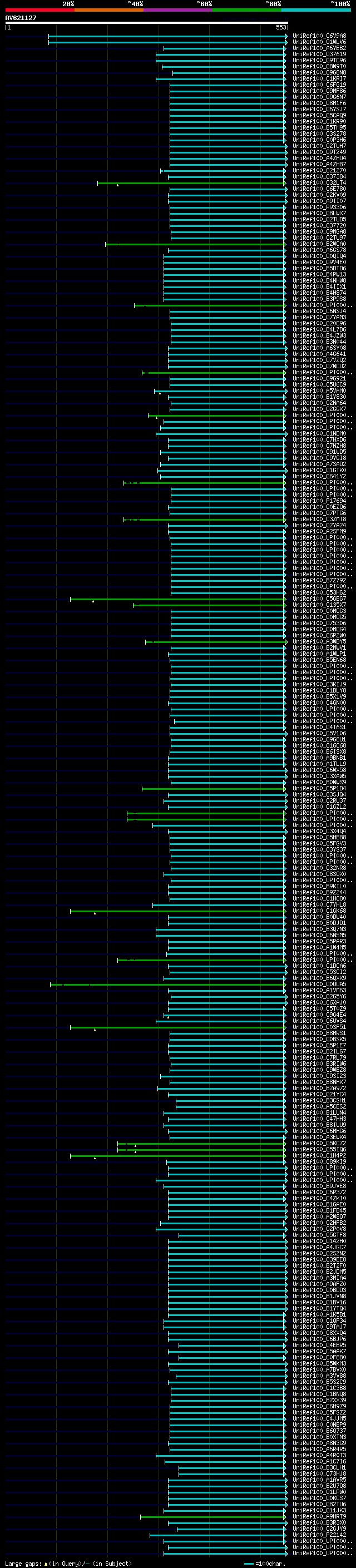Click label UniRef100_C5GBG7
This screenshot has height=1568, width=356.
[x=319, y=599]
